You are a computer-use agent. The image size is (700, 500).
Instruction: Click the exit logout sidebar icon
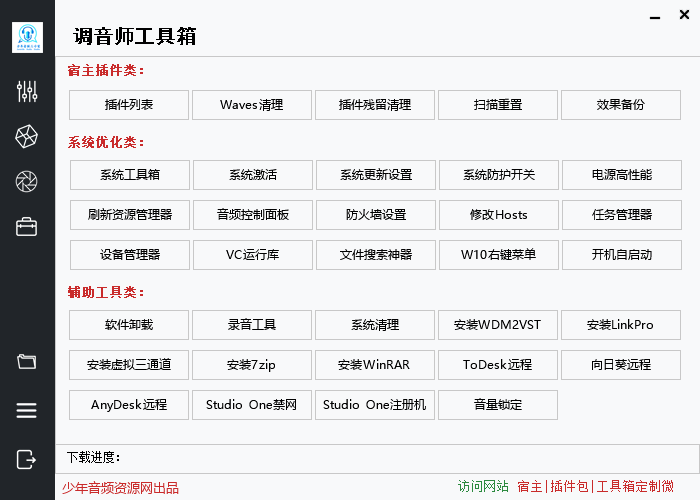pyautogui.click(x=27, y=459)
